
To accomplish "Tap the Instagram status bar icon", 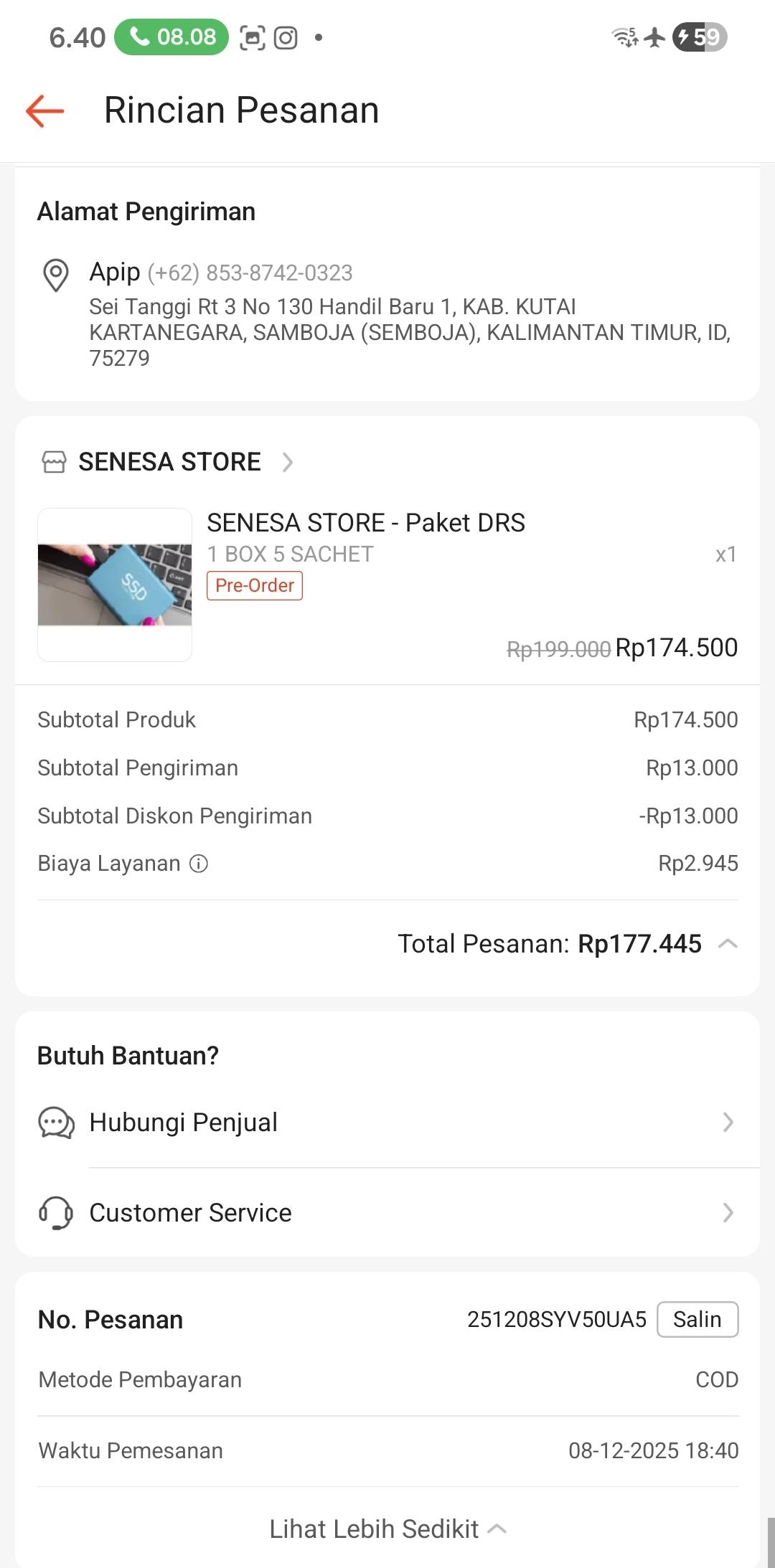I will pos(286,37).
